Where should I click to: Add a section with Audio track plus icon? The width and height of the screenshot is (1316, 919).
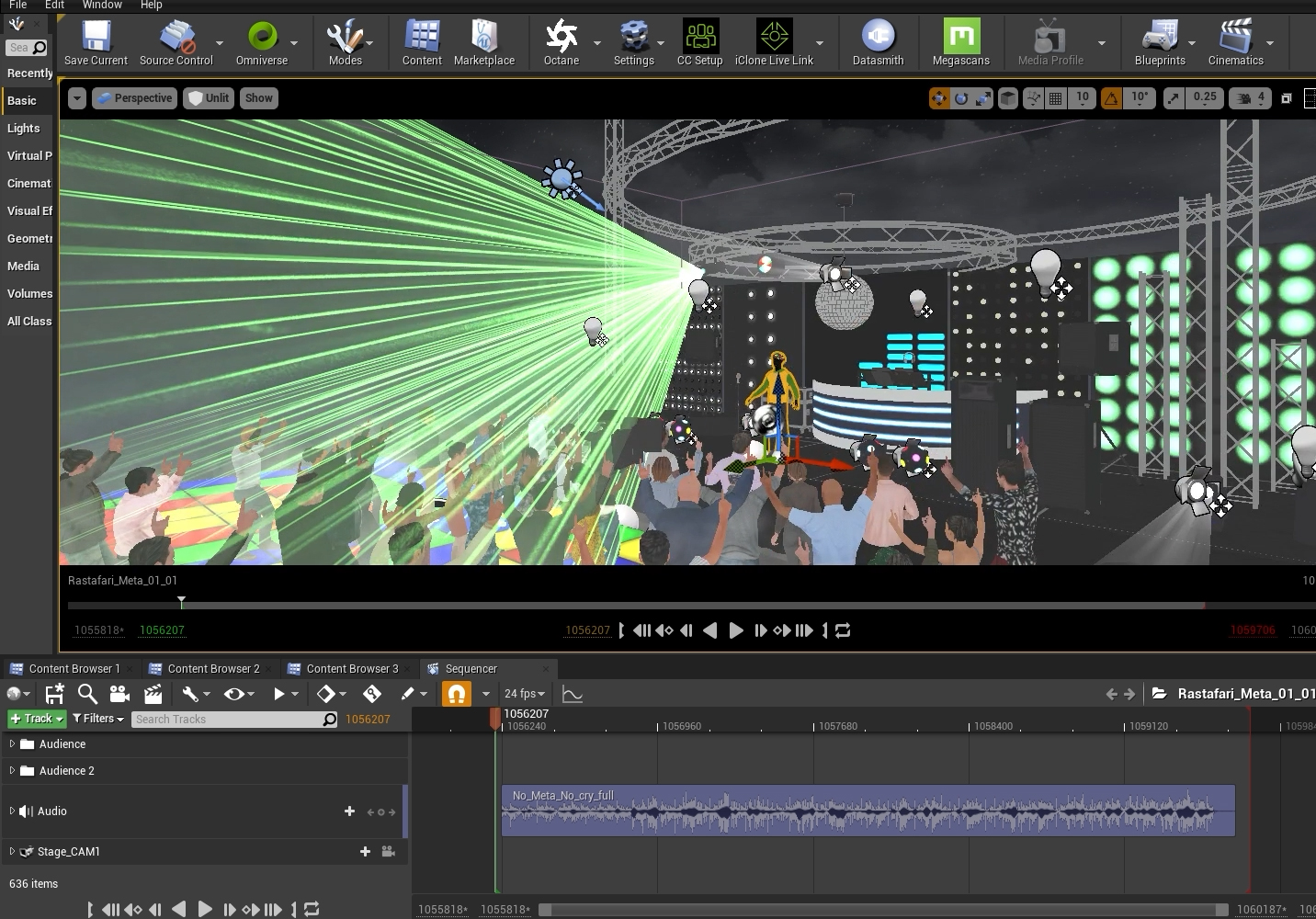[x=349, y=811]
